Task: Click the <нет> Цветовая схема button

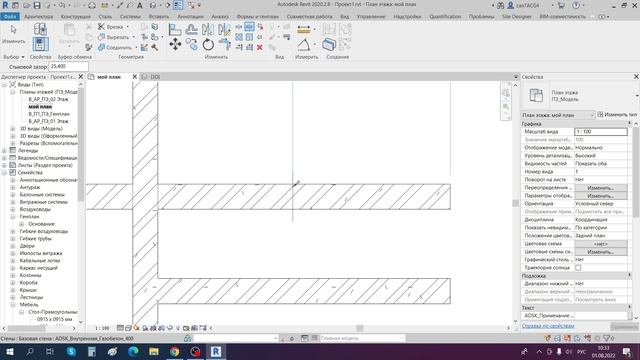Action: [x=600, y=244]
